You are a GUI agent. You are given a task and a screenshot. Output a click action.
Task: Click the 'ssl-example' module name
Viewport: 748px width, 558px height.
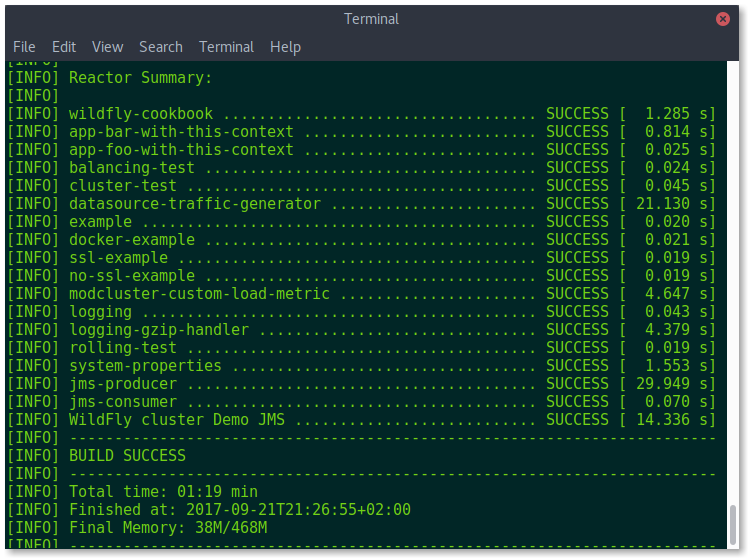[118, 258]
